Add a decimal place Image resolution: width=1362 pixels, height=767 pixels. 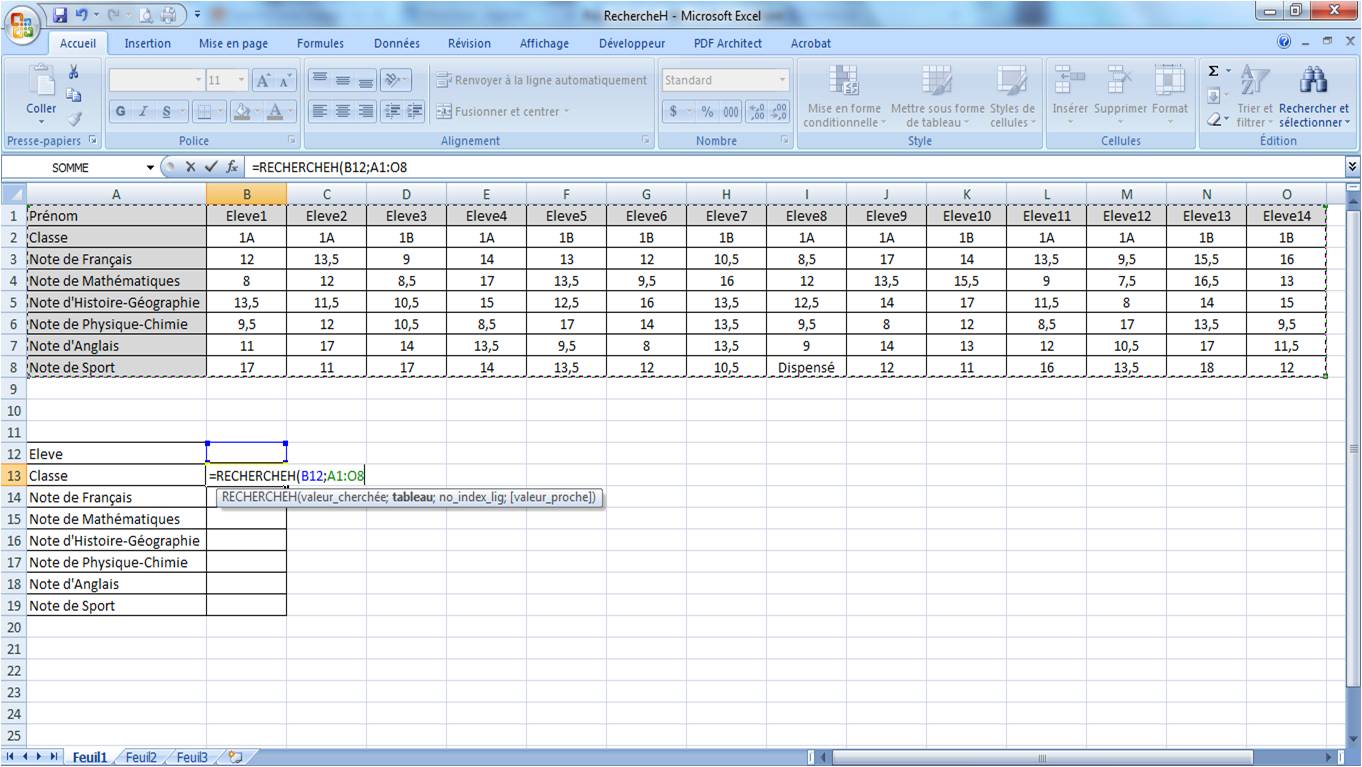(x=757, y=112)
